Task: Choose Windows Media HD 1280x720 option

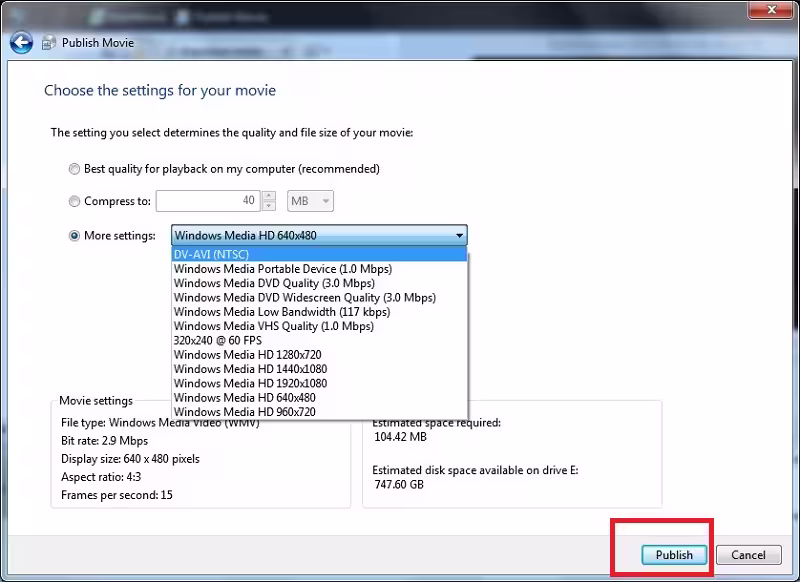Action: coord(319,355)
